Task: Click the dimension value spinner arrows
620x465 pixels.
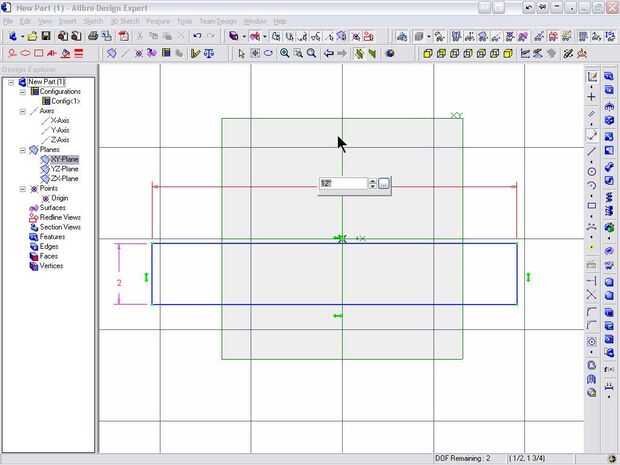Action: tap(372, 183)
